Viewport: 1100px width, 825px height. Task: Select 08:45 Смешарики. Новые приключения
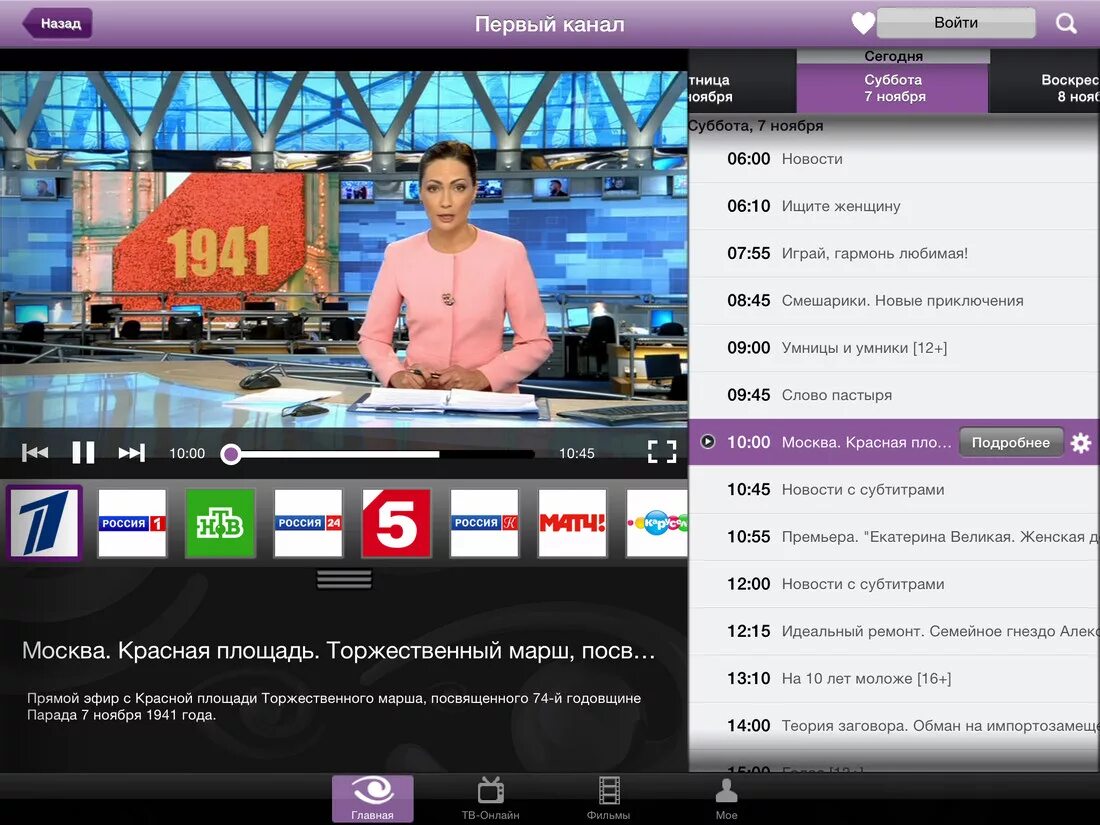click(x=894, y=301)
